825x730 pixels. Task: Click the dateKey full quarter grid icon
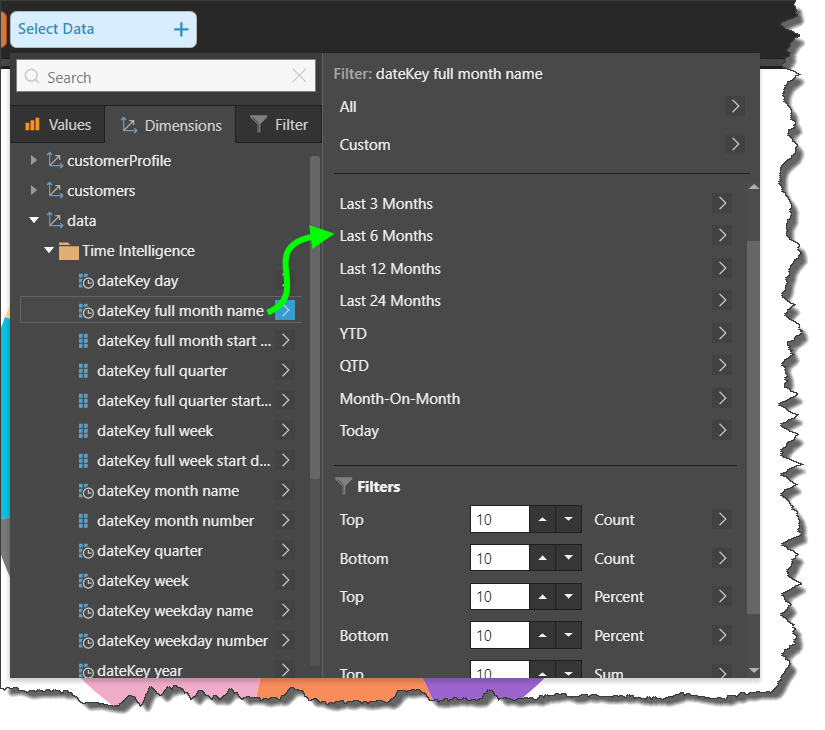(83, 371)
